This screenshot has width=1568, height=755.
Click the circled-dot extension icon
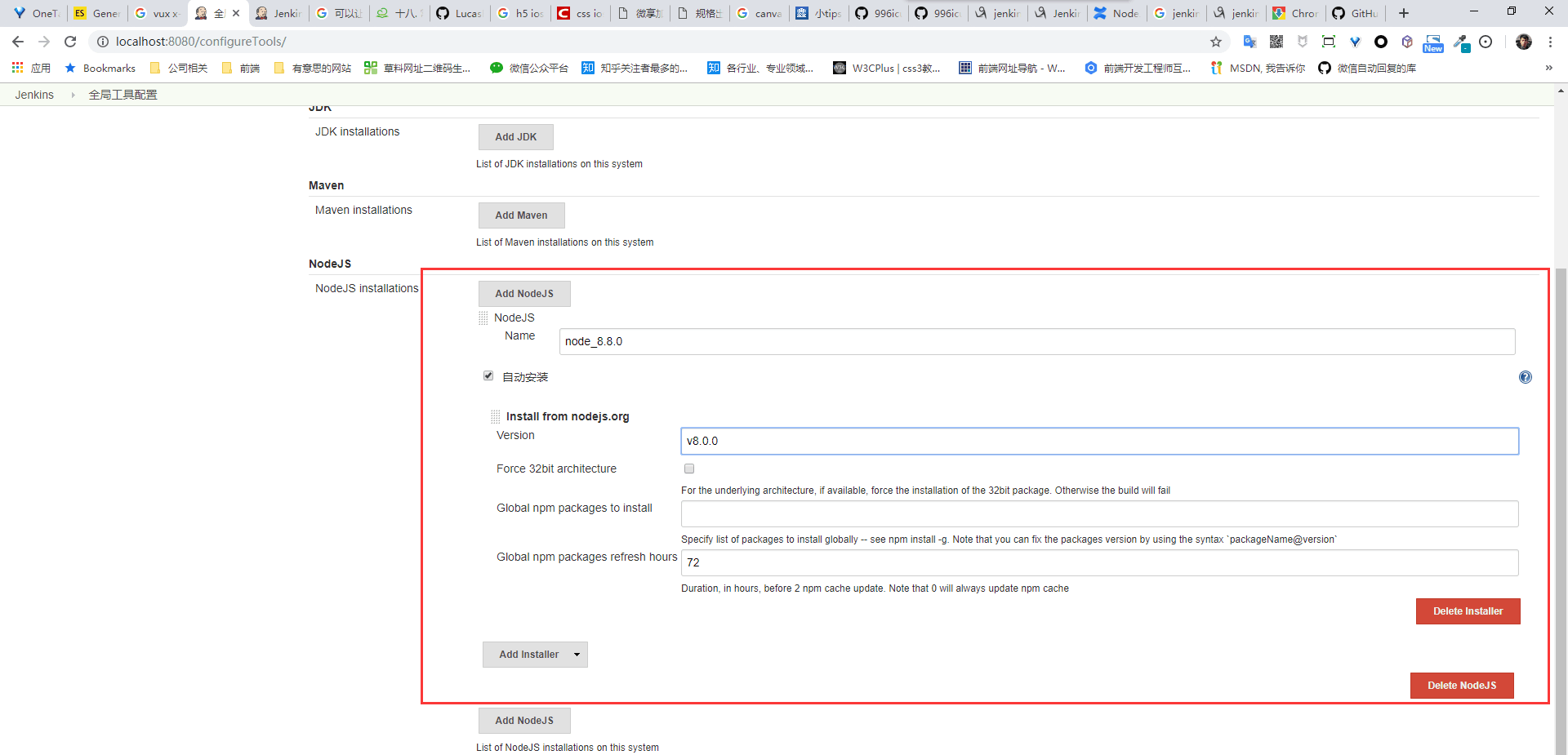click(x=1486, y=42)
